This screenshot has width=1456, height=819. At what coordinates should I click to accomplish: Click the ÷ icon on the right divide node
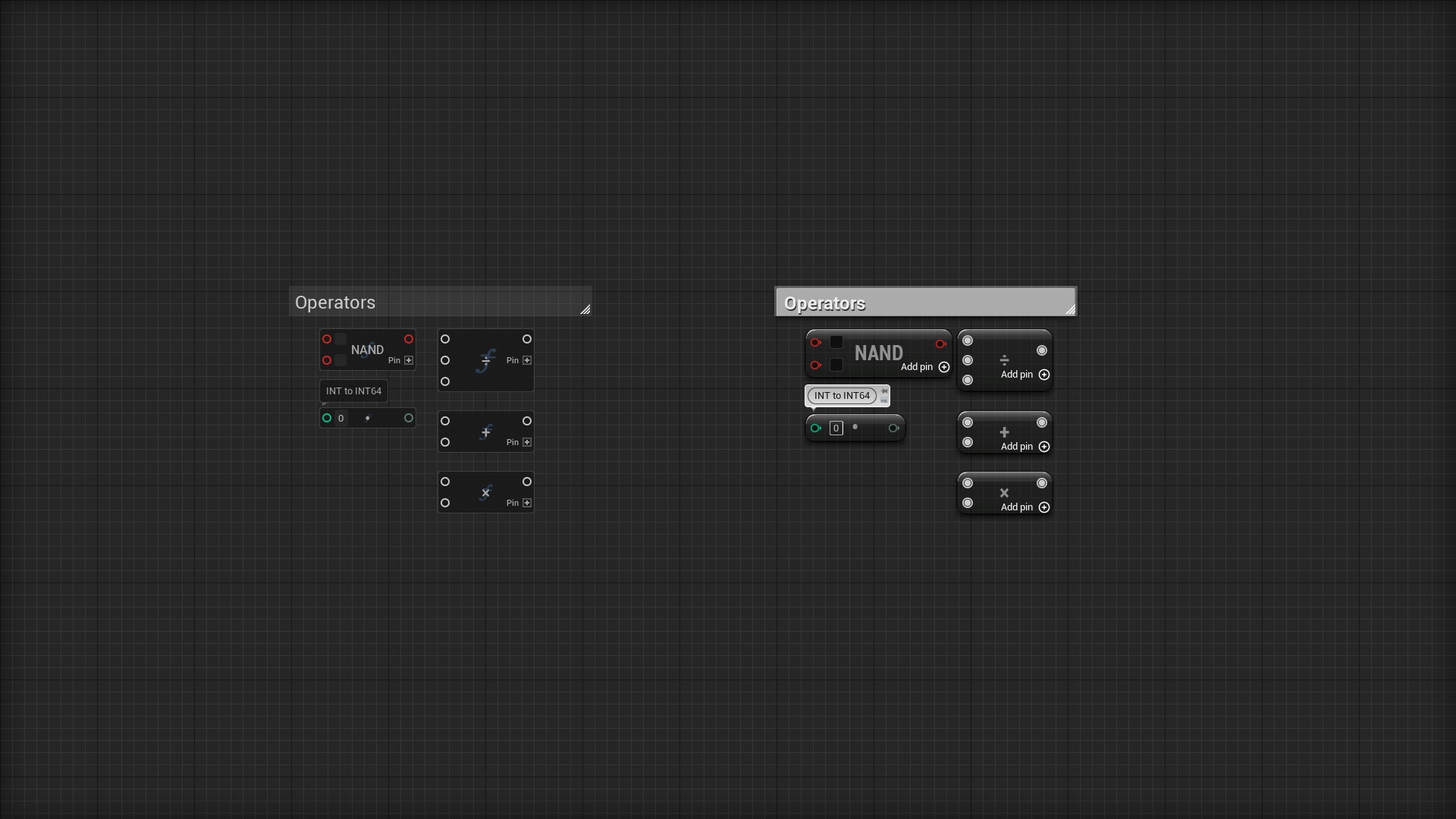point(1005,359)
